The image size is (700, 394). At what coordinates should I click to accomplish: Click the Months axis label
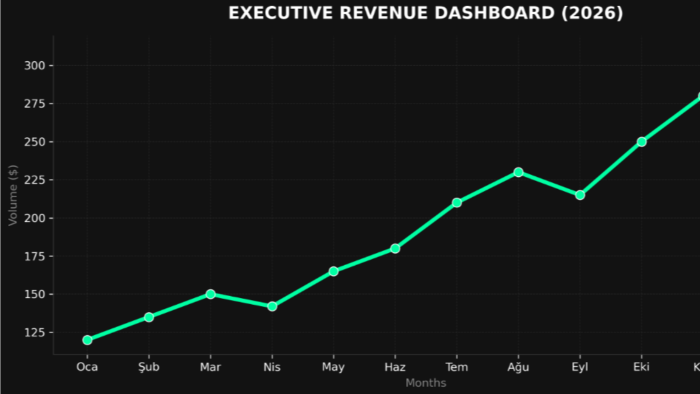coord(426,383)
